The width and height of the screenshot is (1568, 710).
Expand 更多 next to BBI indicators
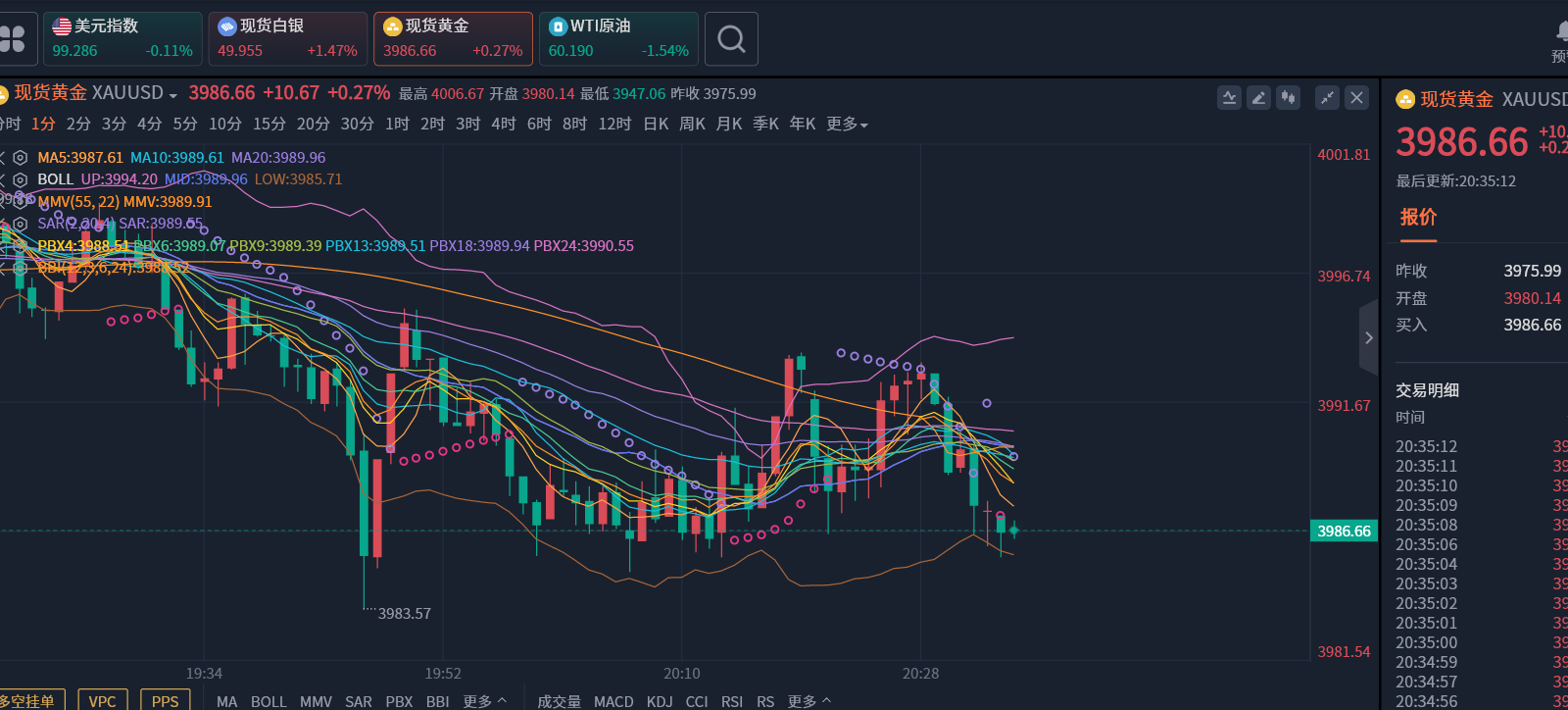point(484,701)
